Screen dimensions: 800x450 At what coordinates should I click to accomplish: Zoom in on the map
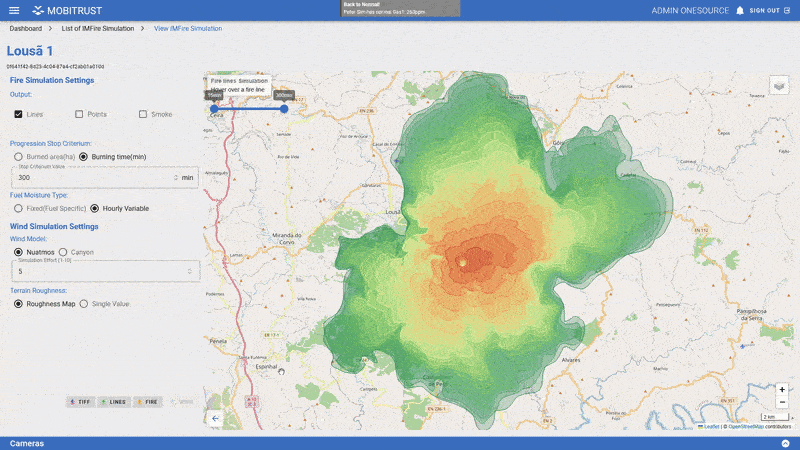pyautogui.click(x=782, y=389)
